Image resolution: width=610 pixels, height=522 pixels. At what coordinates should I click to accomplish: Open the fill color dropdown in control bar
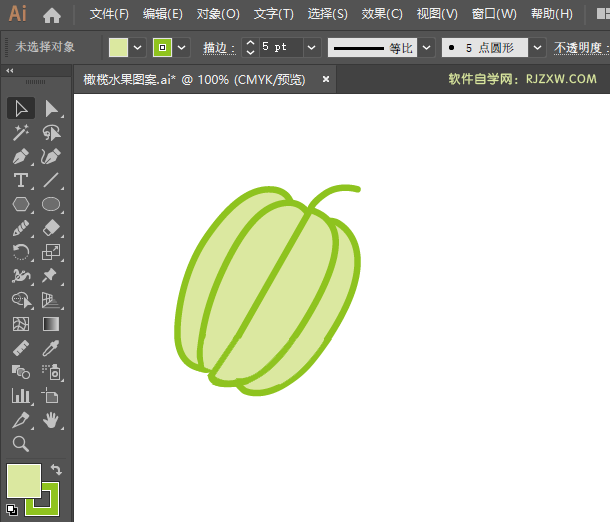tap(137, 47)
